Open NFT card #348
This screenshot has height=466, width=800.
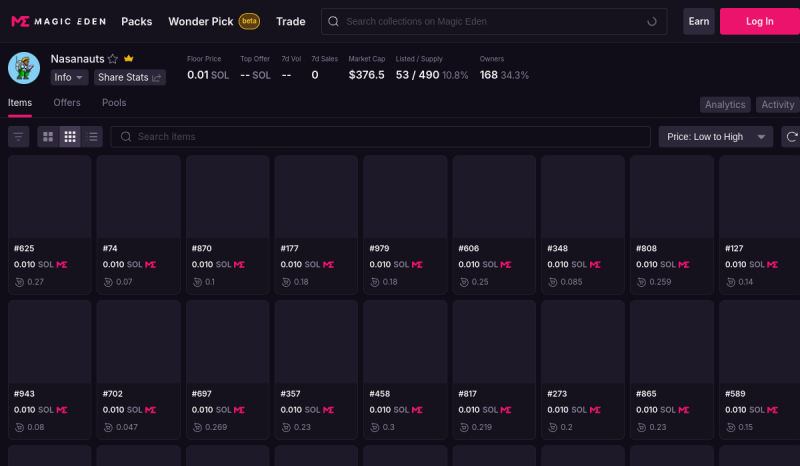pyautogui.click(x=583, y=225)
